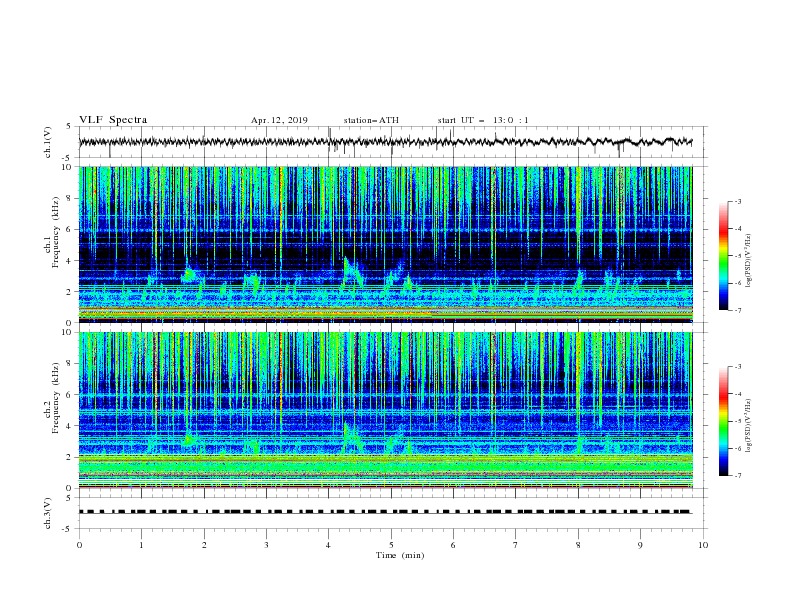Click the ch.2 "Frequency (kHz)" axis title
Image resolution: width=792 pixels, height=612 pixels.
[55, 398]
